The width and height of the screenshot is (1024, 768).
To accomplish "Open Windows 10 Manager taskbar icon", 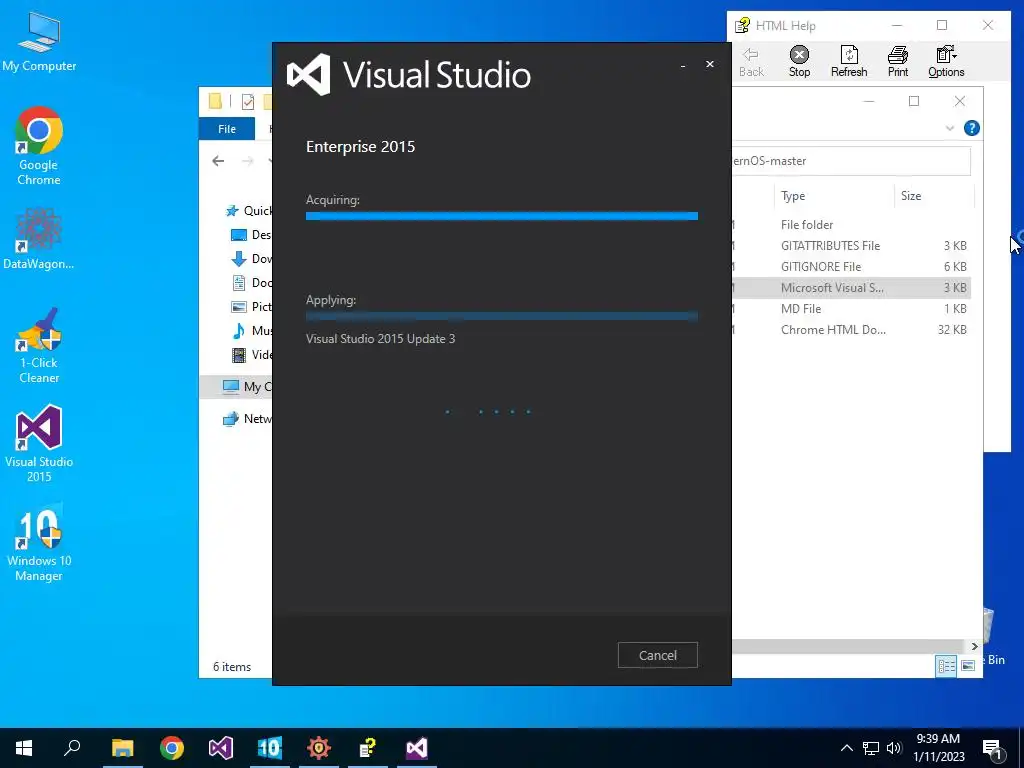I will click(270, 748).
